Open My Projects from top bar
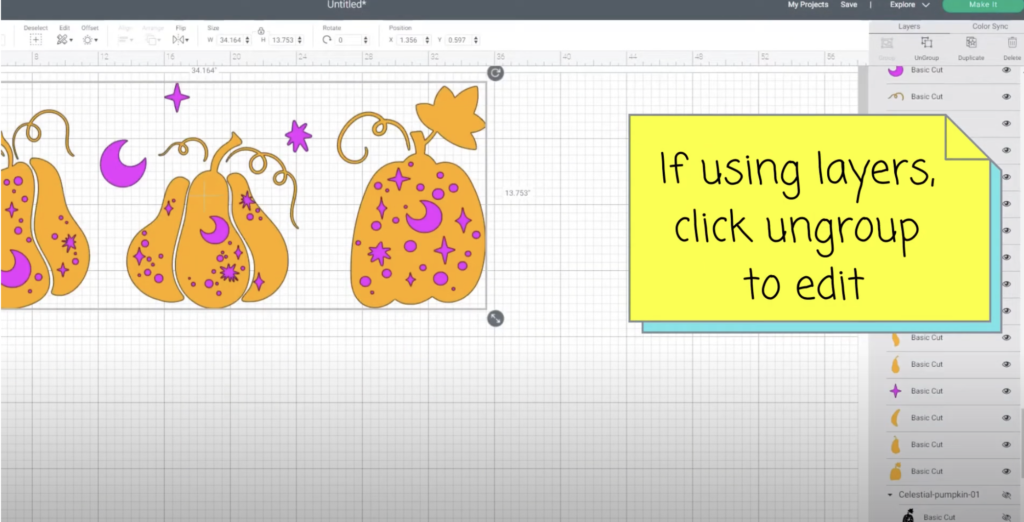 point(808,5)
